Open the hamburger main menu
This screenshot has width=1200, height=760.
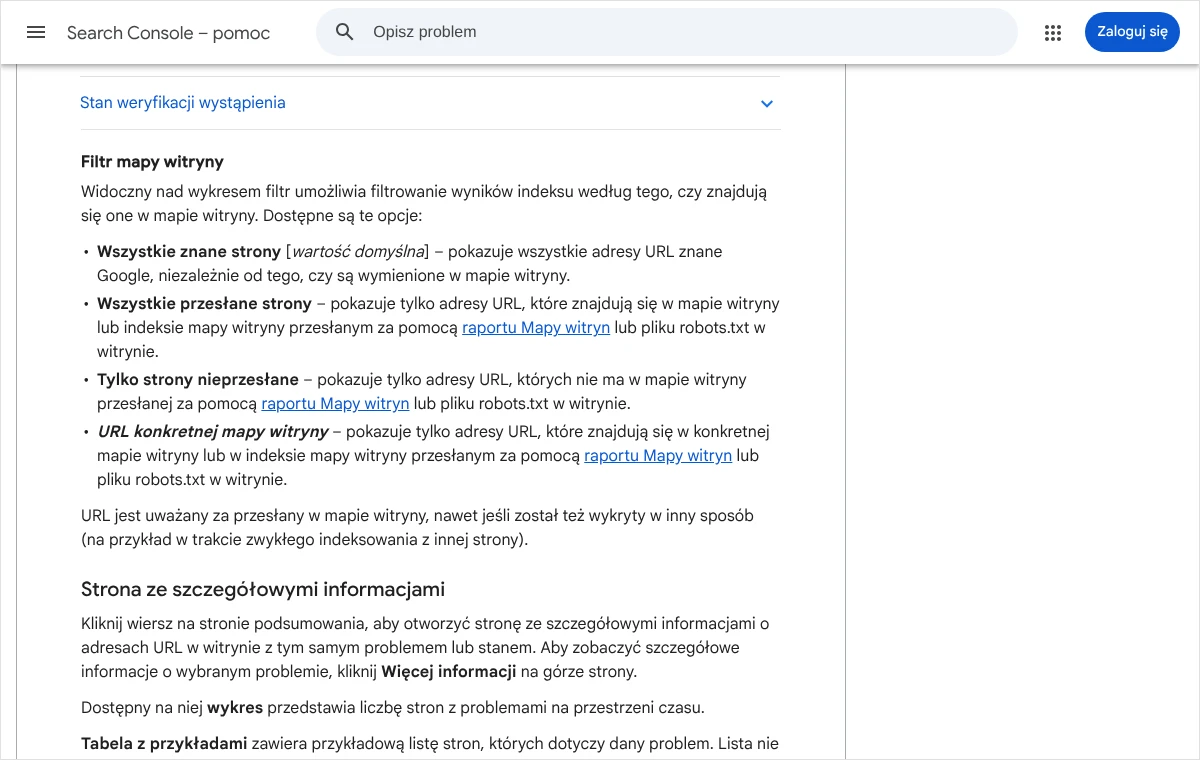click(x=36, y=32)
